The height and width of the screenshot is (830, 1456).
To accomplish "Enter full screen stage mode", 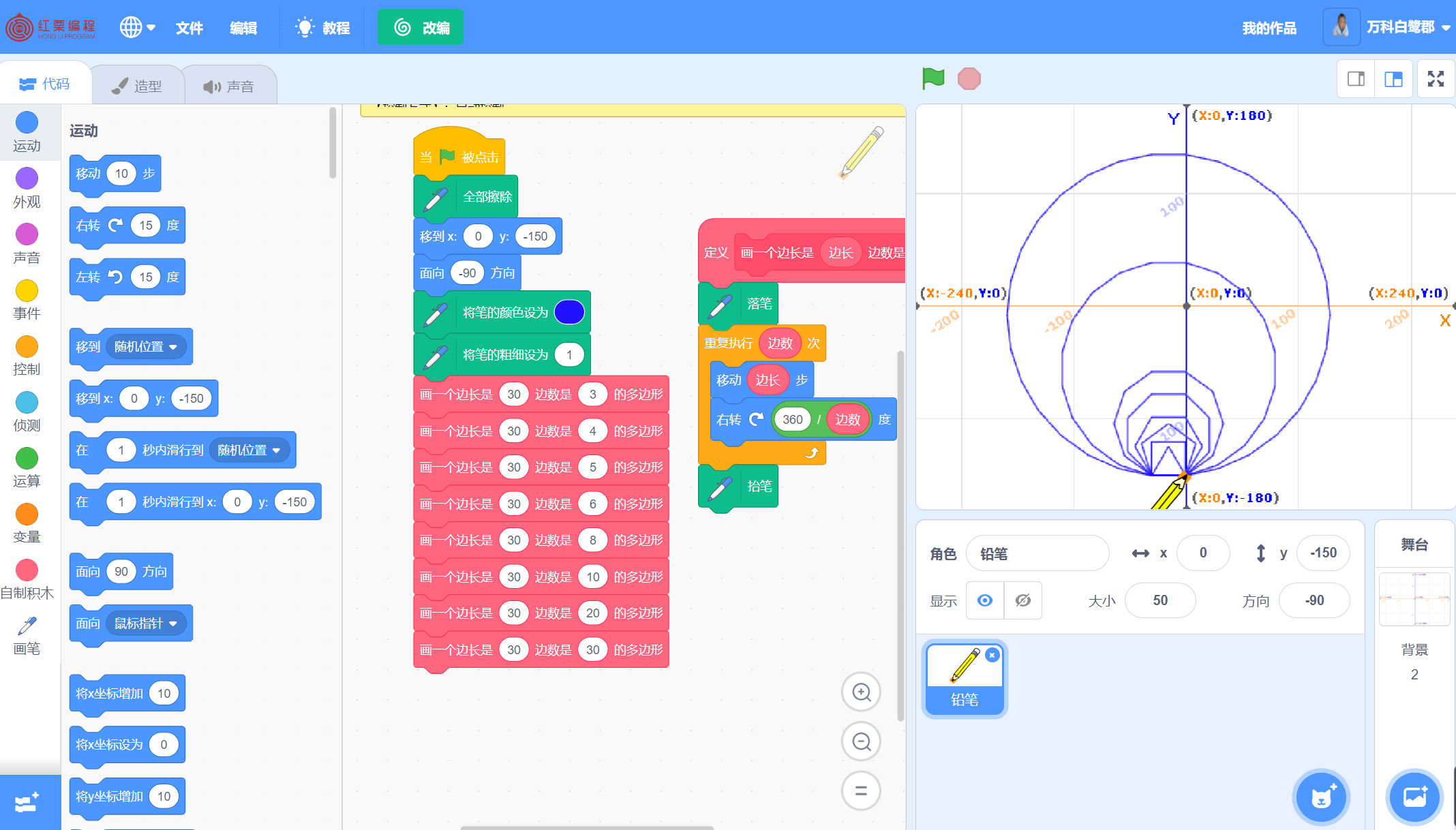I will click(x=1436, y=79).
